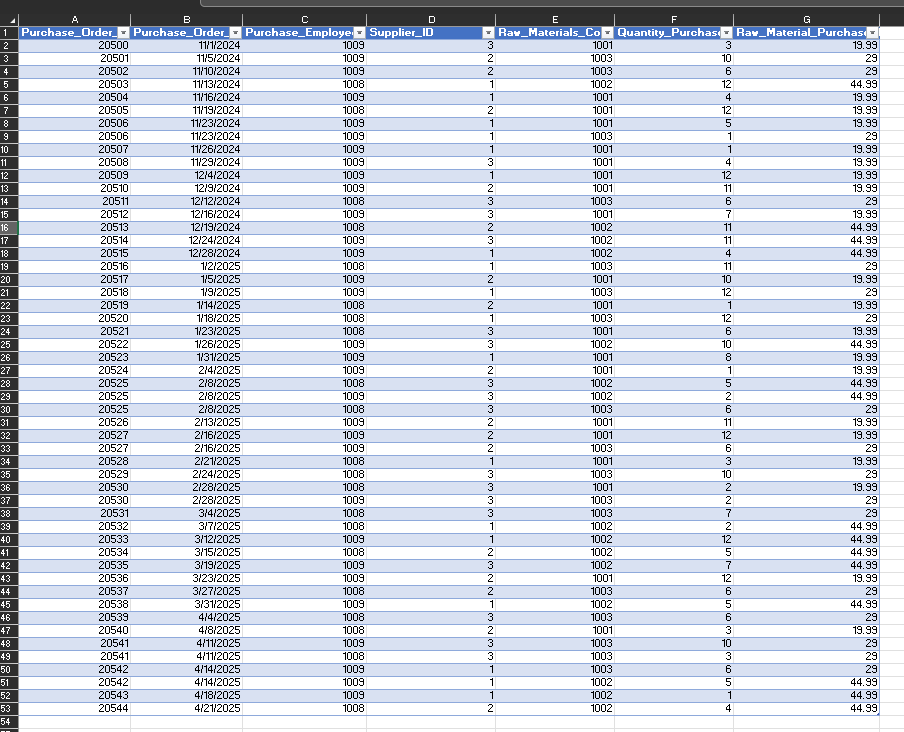Select column E by its header letter
The width and height of the screenshot is (904, 732).
tap(555, 20)
